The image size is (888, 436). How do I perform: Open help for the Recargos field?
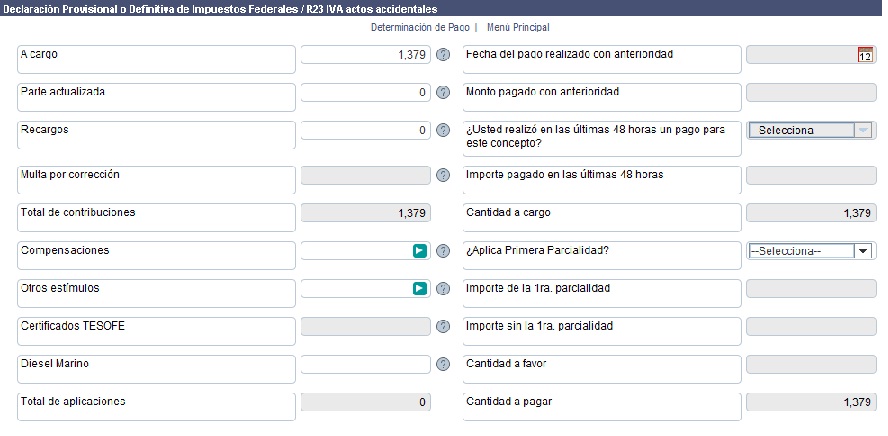click(443, 130)
